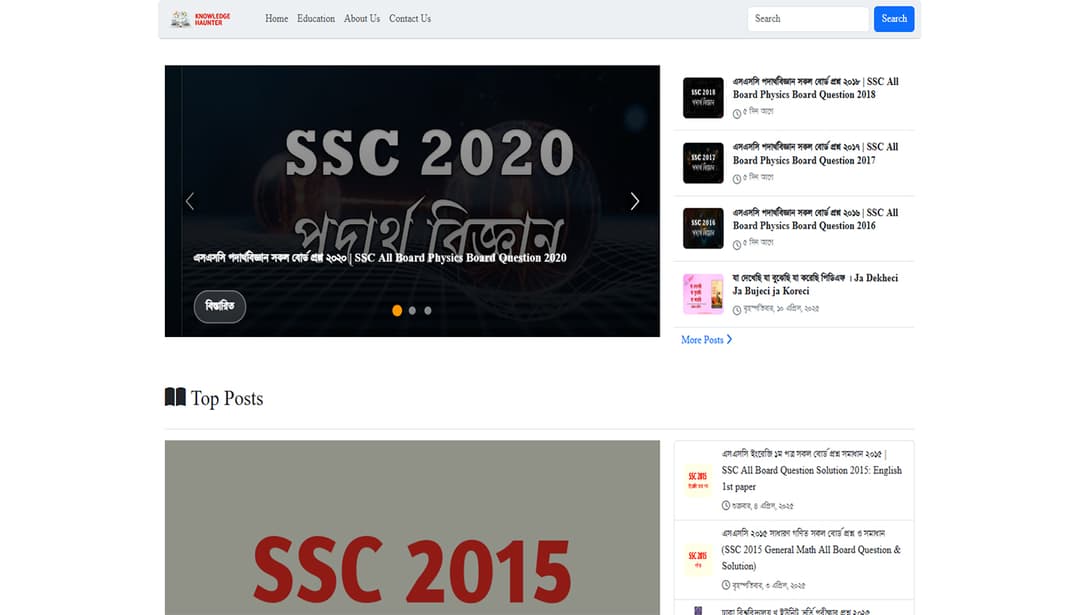The width and height of the screenshot is (1080, 615).
Task: Click the clock icon under 2016 post
Action: click(737, 244)
